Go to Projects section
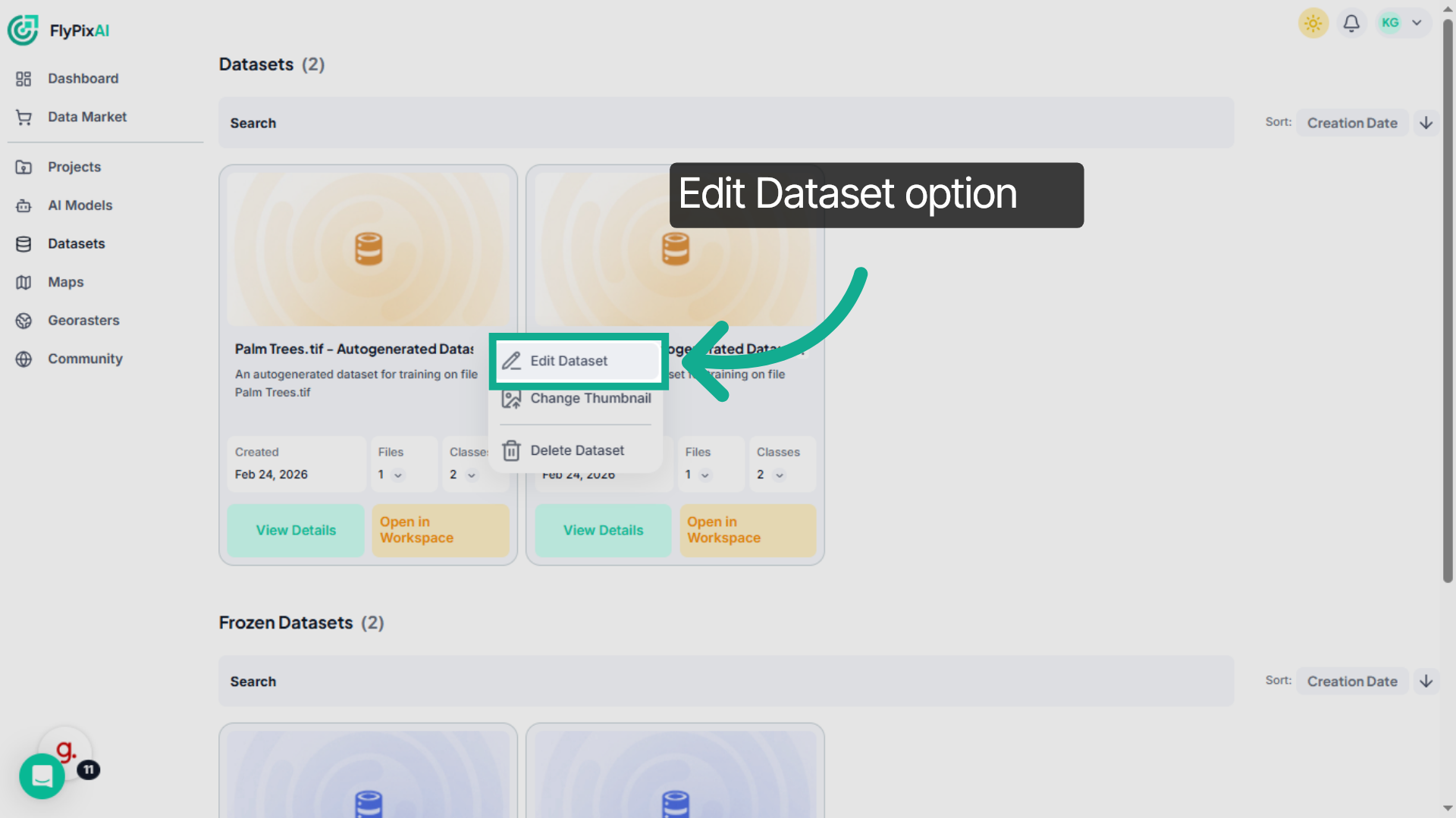 [74, 167]
